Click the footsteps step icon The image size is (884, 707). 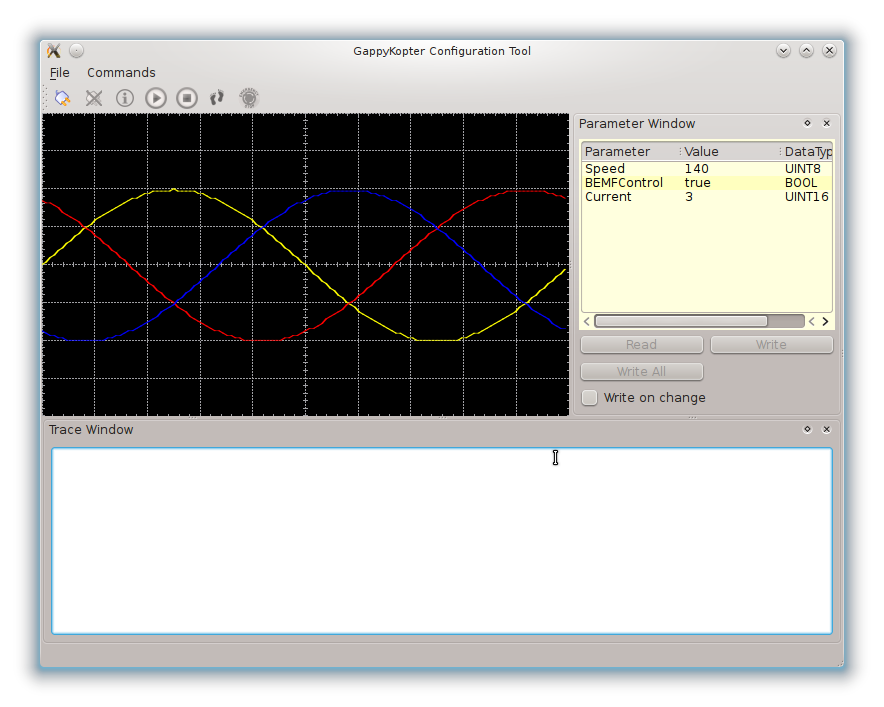pos(217,98)
